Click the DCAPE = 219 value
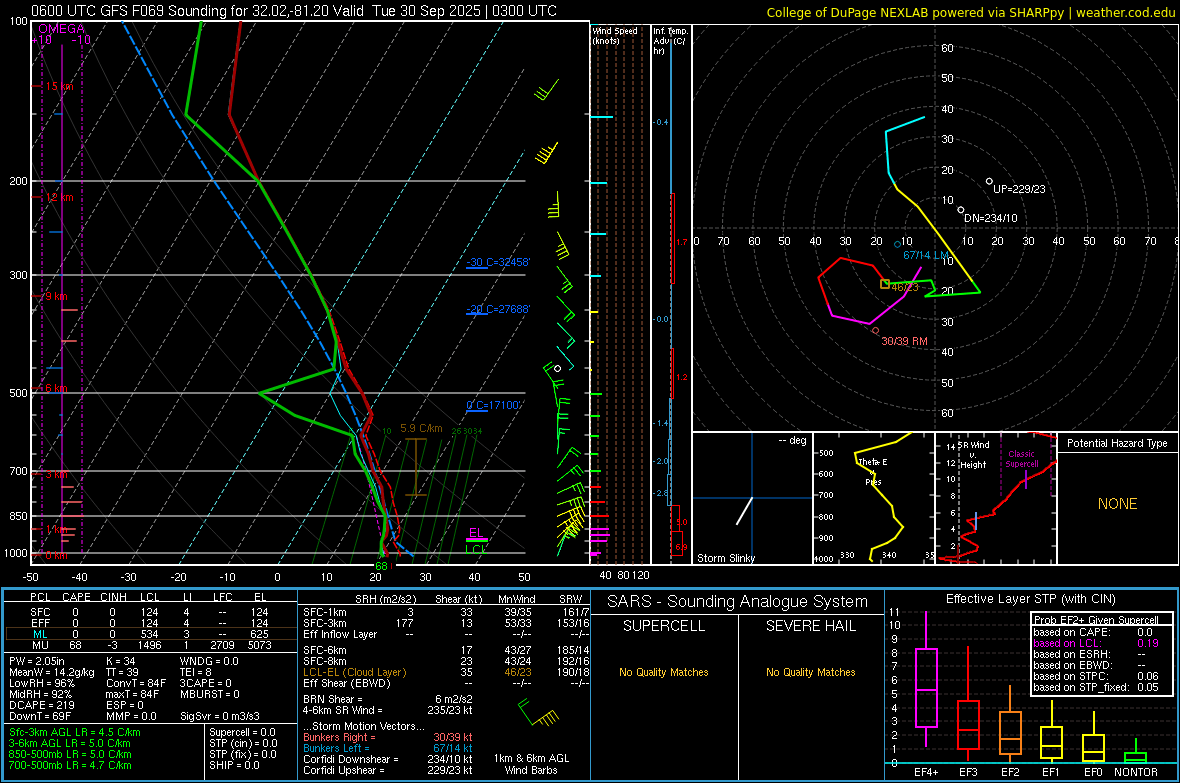1180x783 pixels. click(41, 705)
